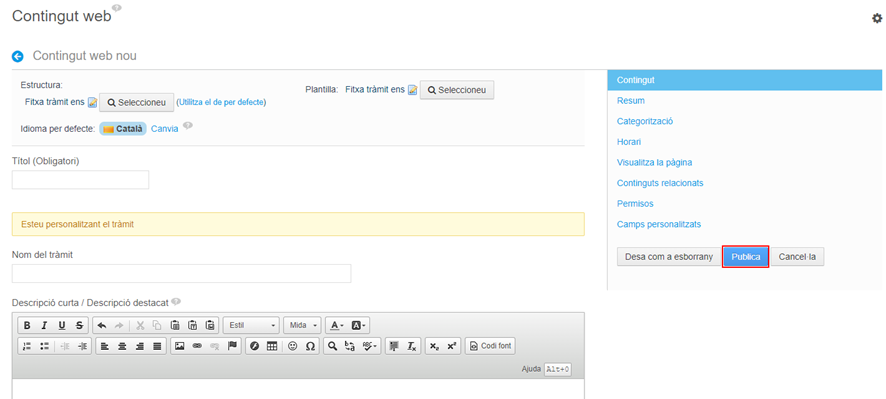The image size is (886, 399).
Task: Click Utilitza el de per defecte link
Action: coord(222,103)
